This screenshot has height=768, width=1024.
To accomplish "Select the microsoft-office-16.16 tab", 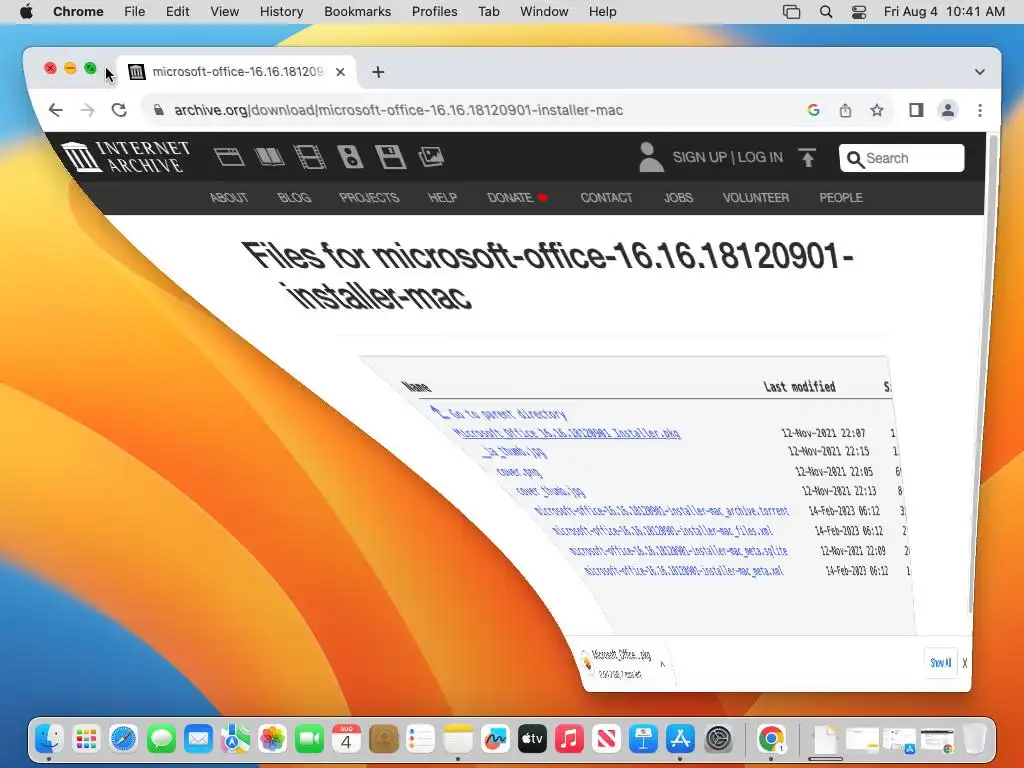I will click(x=236, y=71).
